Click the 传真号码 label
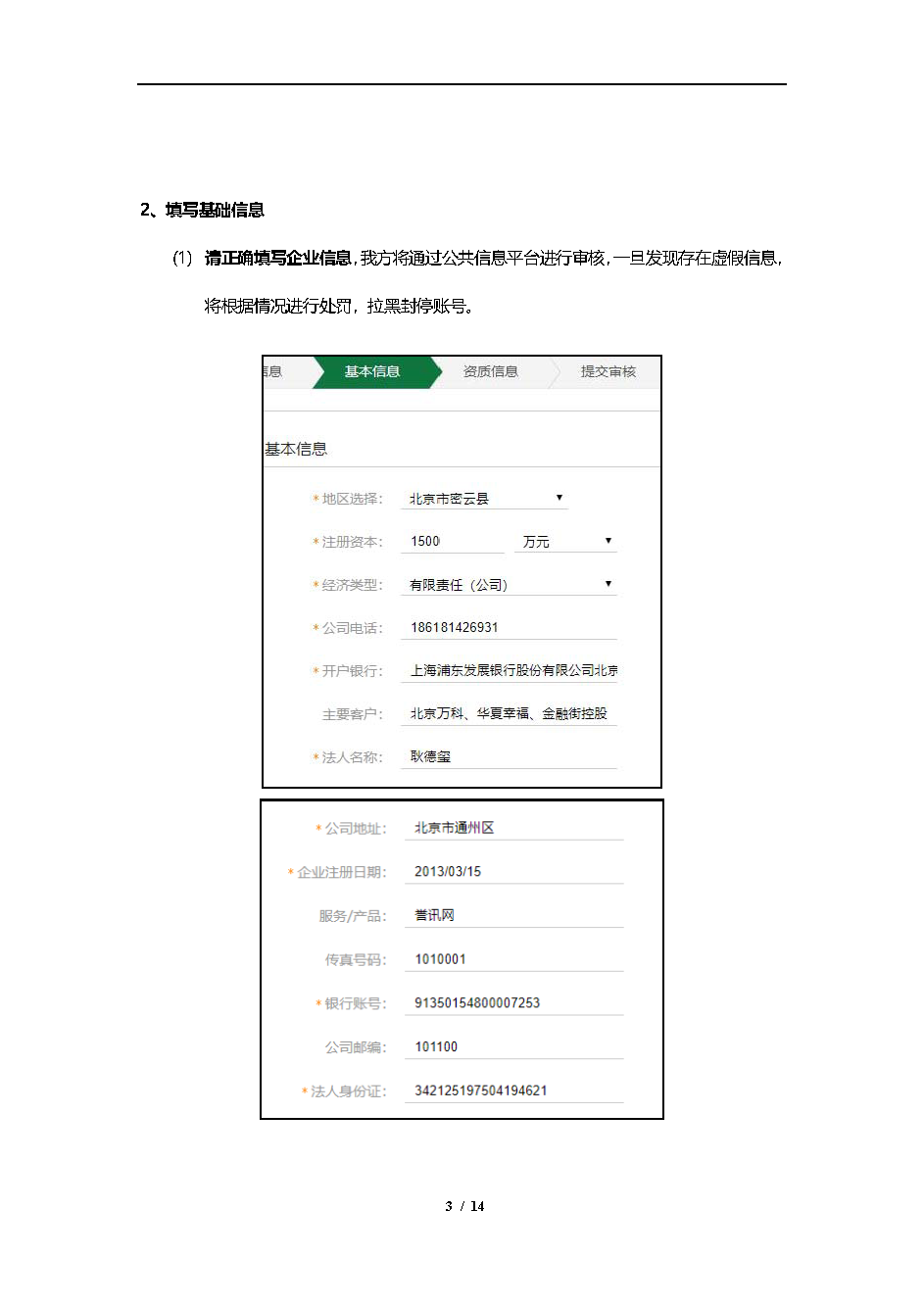Screen dimensions: 924x1307 pyautogui.click(x=357, y=961)
